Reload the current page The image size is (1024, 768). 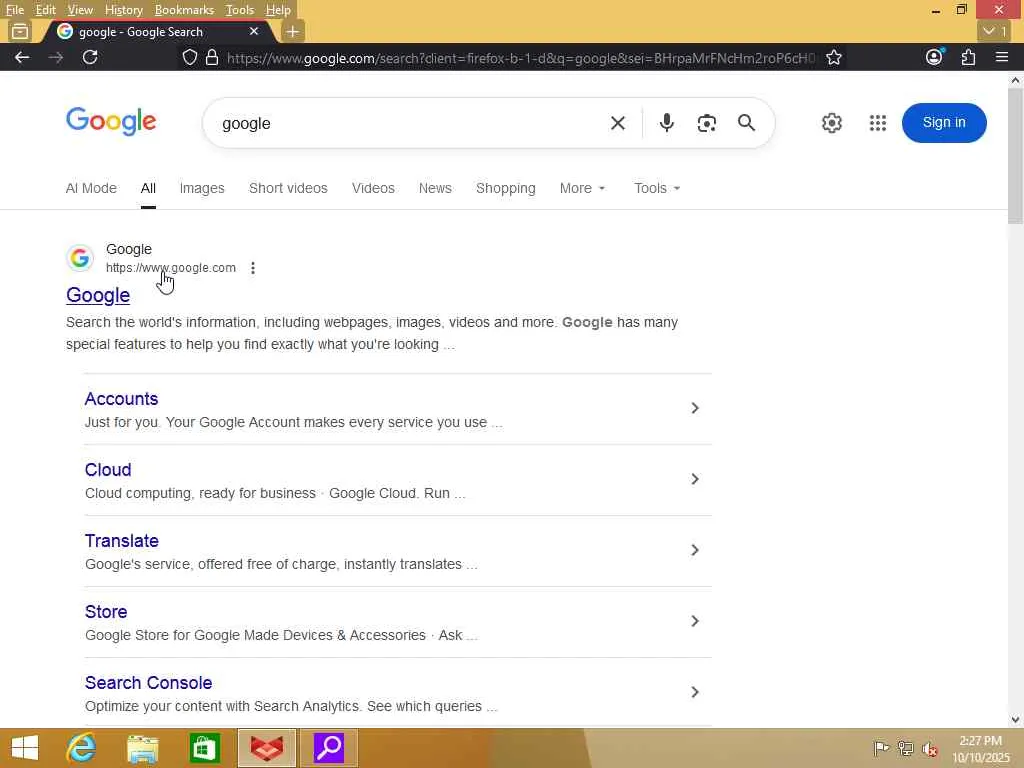coord(90,57)
